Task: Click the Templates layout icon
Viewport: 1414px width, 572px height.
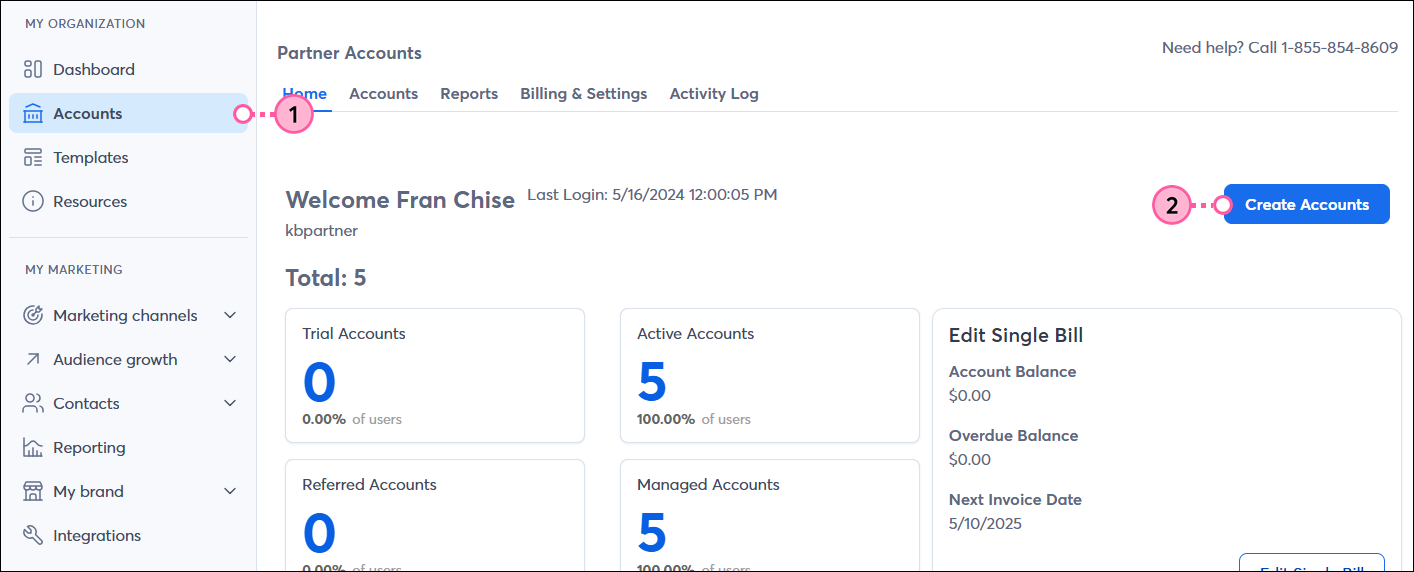Action: click(x=33, y=157)
